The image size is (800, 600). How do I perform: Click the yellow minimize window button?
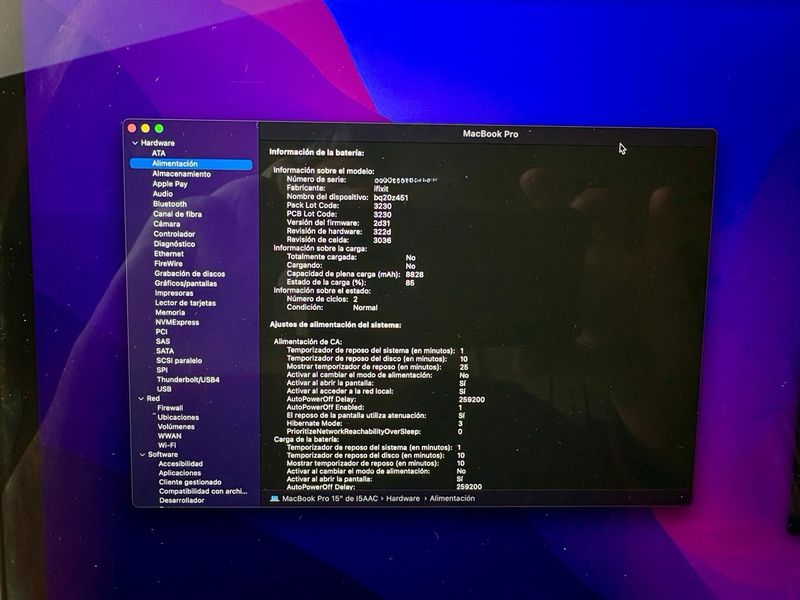point(145,128)
